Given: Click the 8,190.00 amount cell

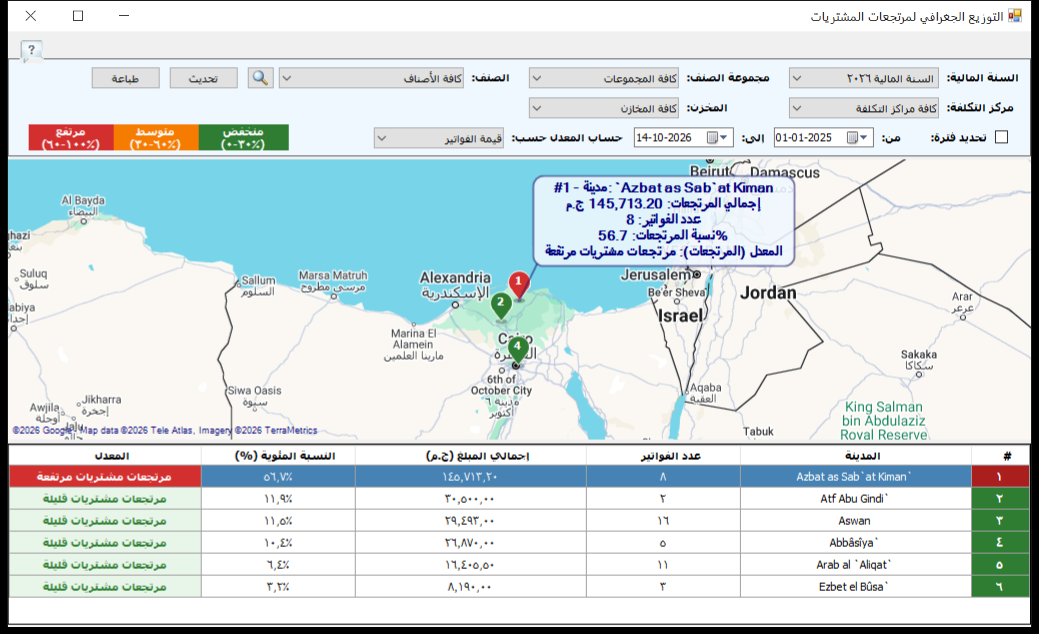Looking at the screenshot, I should click(470, 586).
